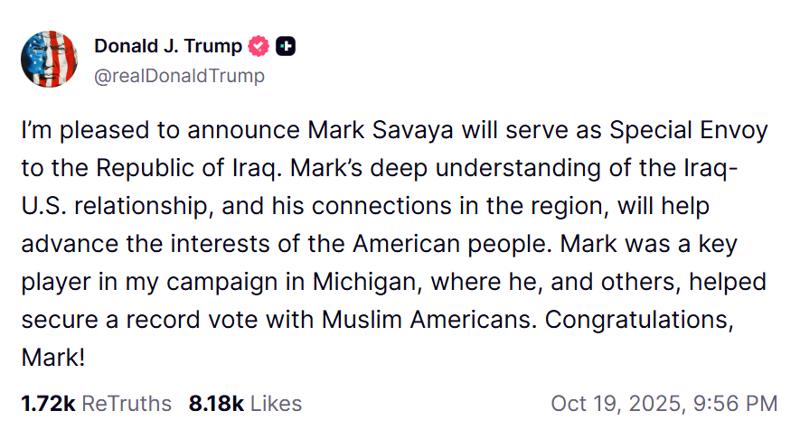Click the red verified checkmark badge
The height and width of the screenshot is (439, 800).
click(x=259, y=46)
